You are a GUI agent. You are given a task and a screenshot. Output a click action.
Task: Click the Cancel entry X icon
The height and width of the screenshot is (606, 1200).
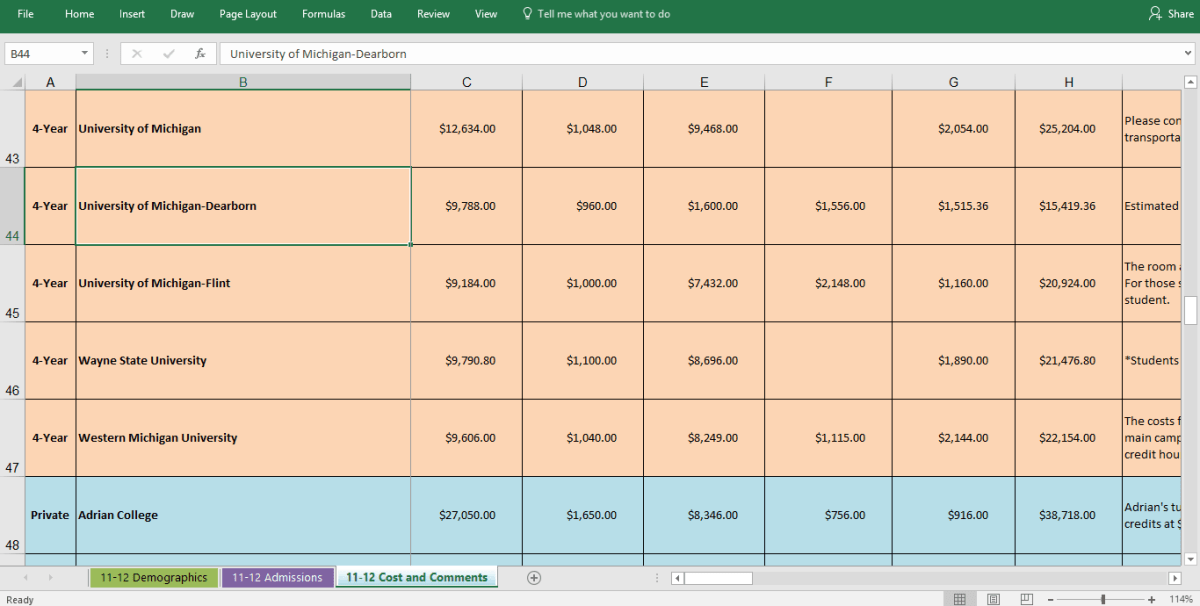[x=137, y=54]
